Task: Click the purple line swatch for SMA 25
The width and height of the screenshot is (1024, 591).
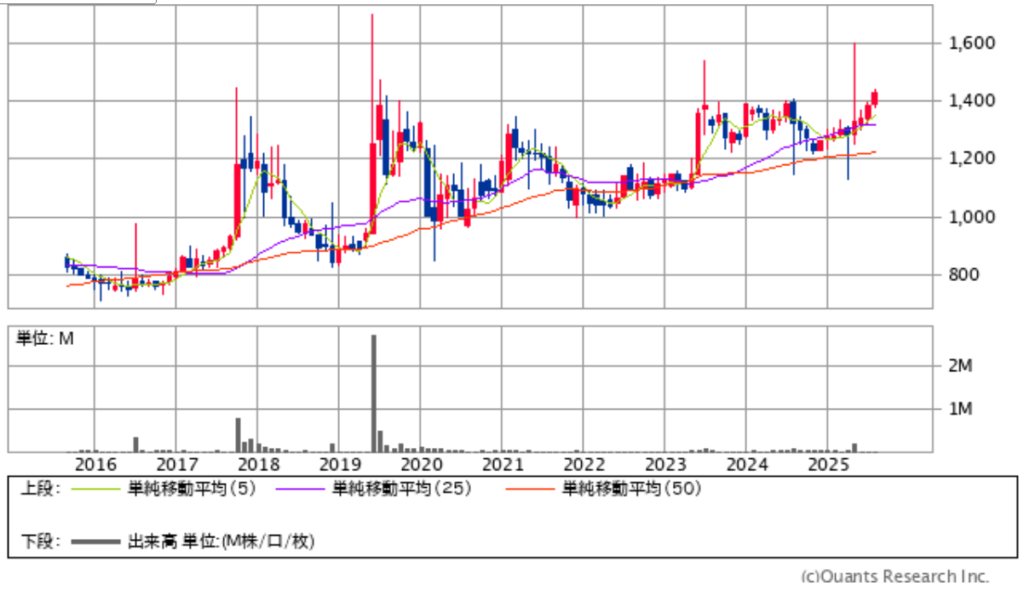Action: 300,488
